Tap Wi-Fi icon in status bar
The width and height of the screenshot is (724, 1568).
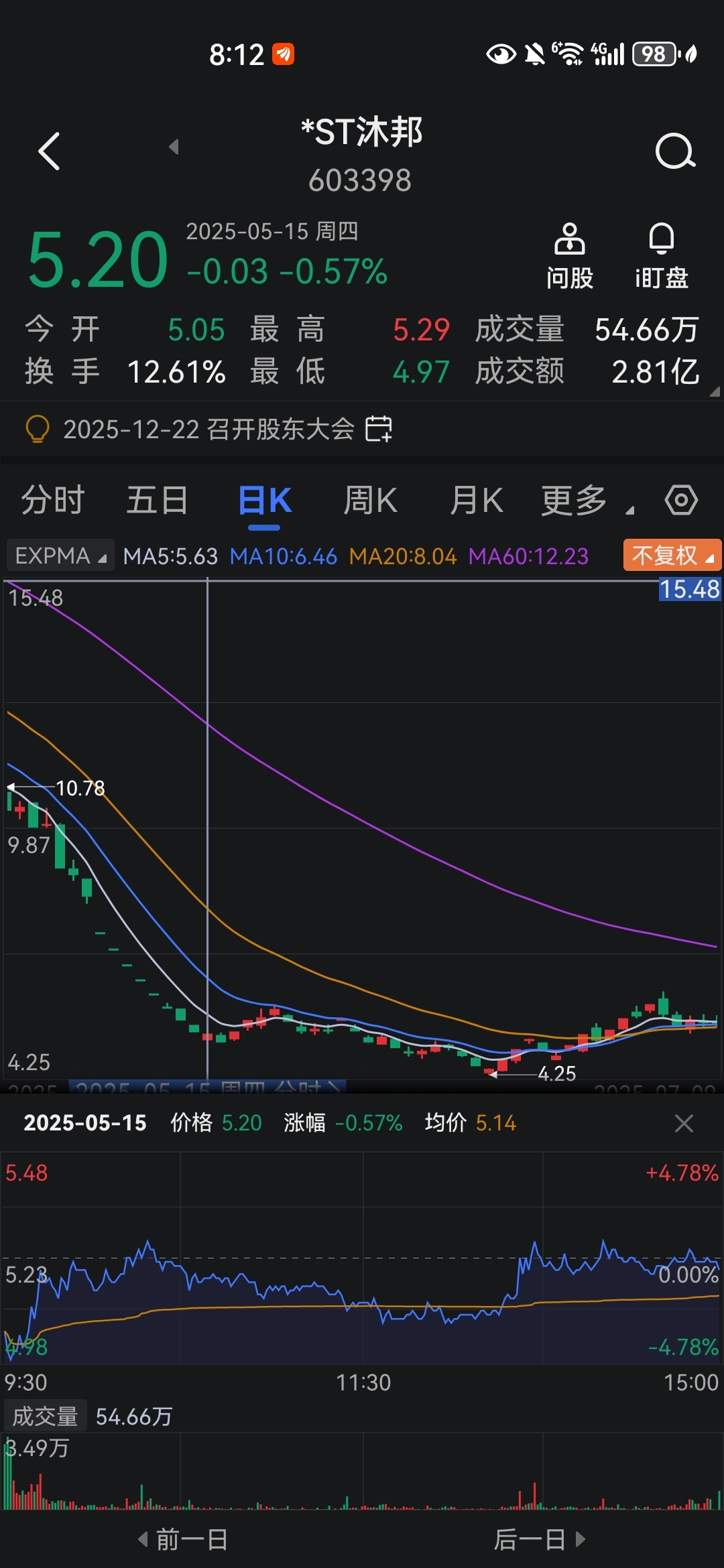click(x=568, y=54)
